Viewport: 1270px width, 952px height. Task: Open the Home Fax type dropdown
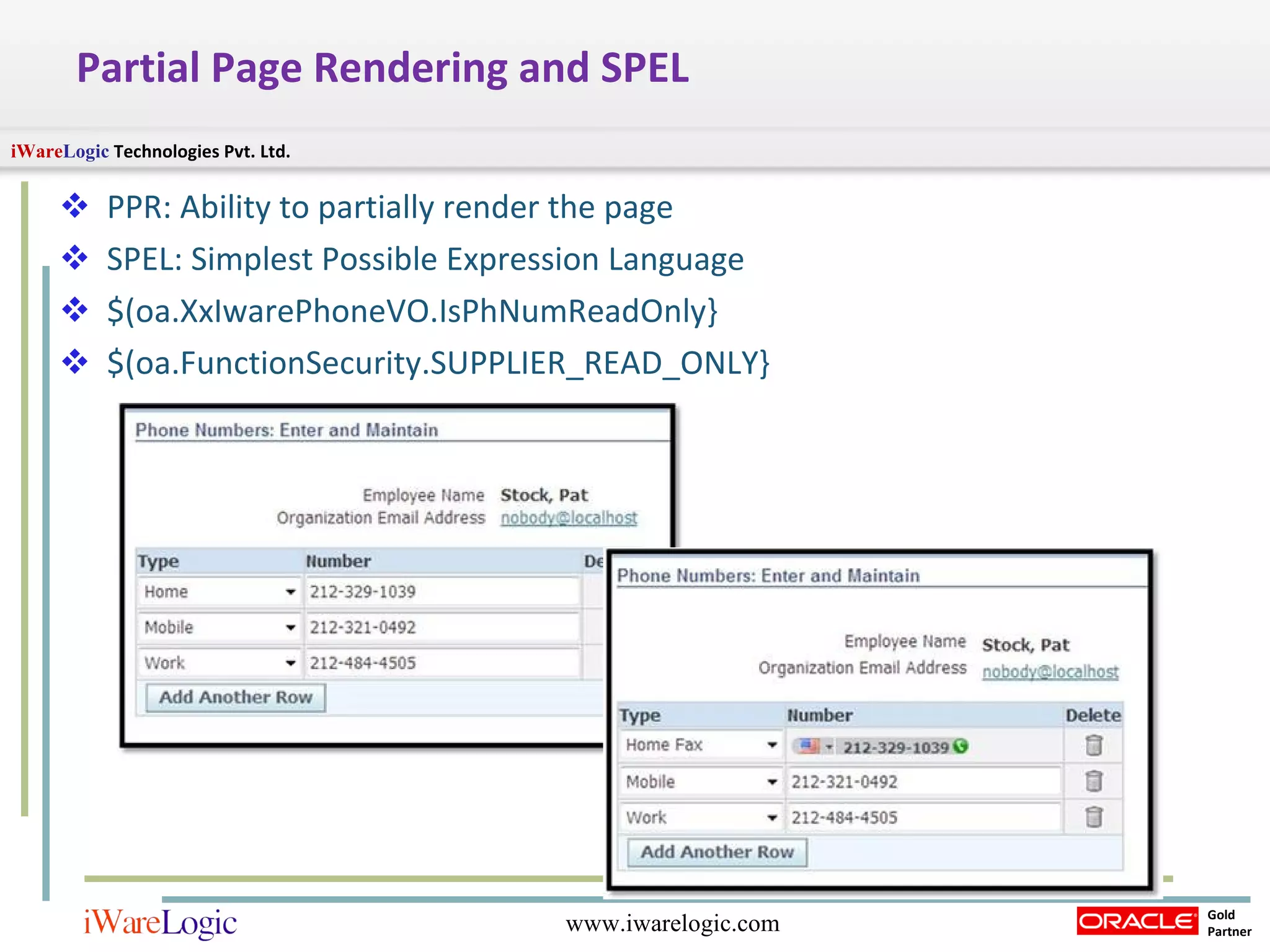(701, 745)
